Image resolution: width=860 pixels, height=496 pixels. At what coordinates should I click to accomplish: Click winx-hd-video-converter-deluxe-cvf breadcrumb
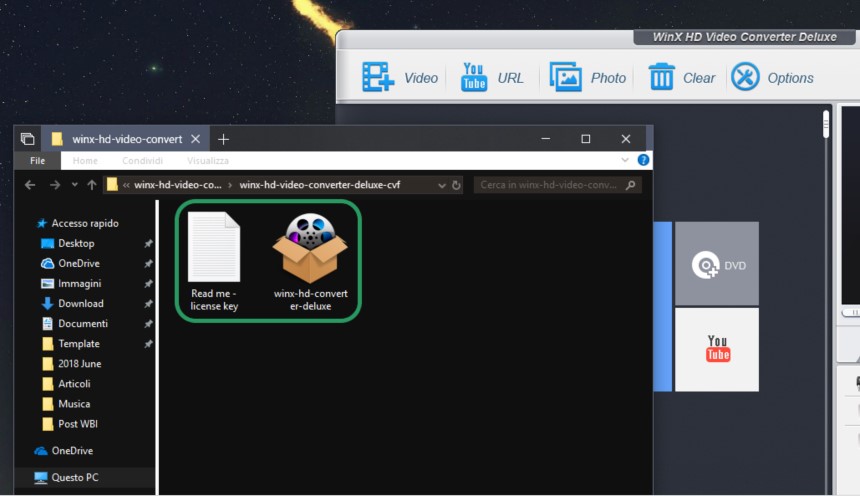[320, 185]
